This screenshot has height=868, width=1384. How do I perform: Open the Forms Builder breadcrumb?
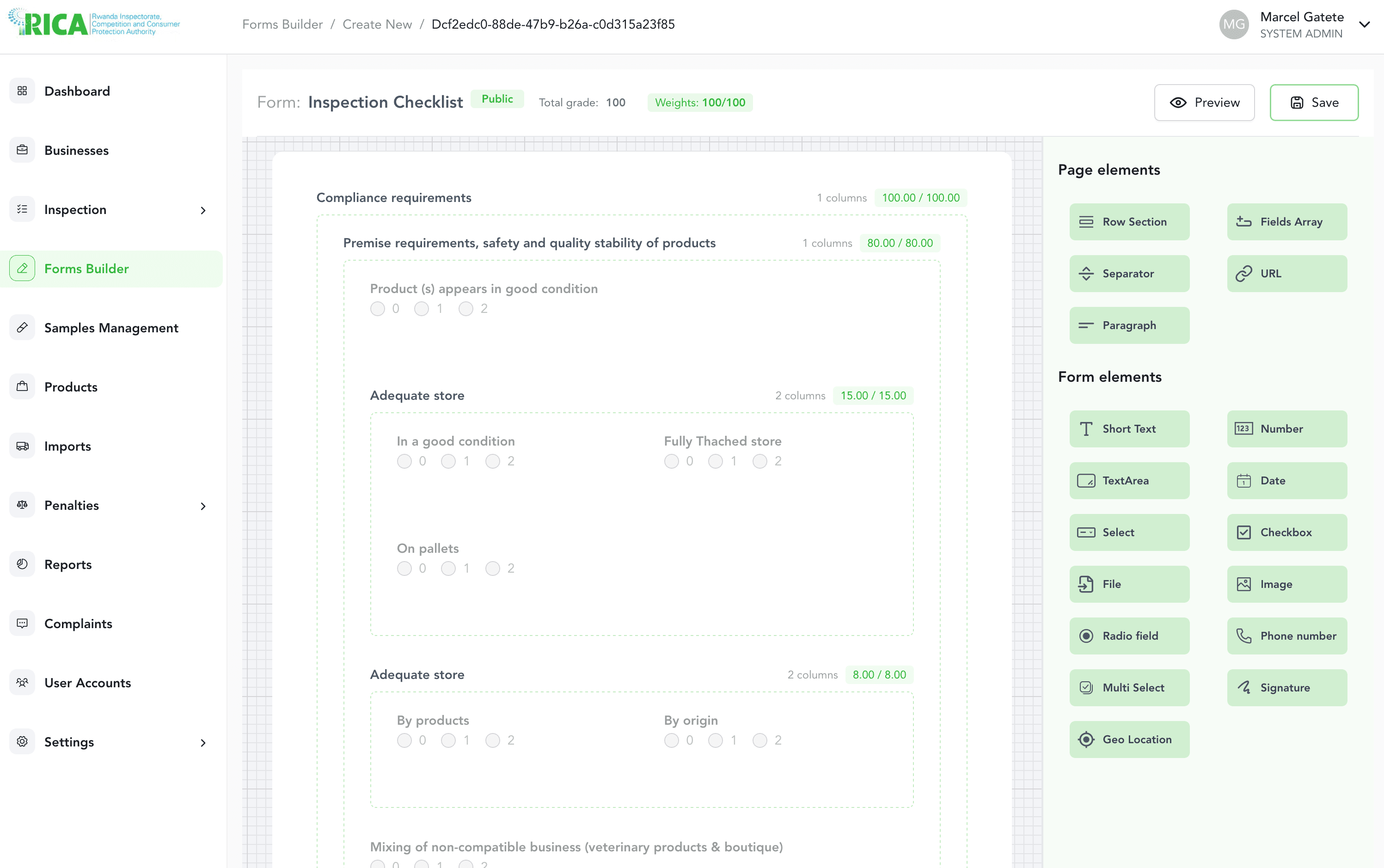pyautogui.click(x=282, y=24)
